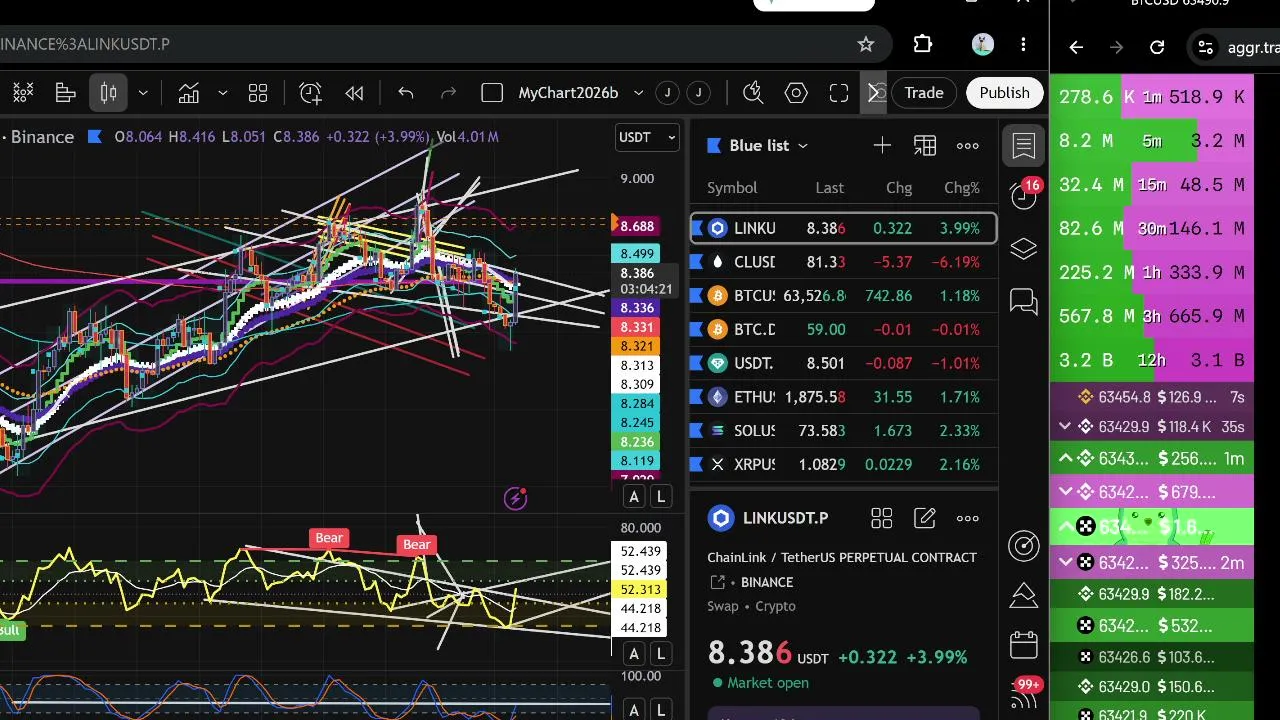Select the 12h timeframe row in aggr.trade

pos(1152,360)
